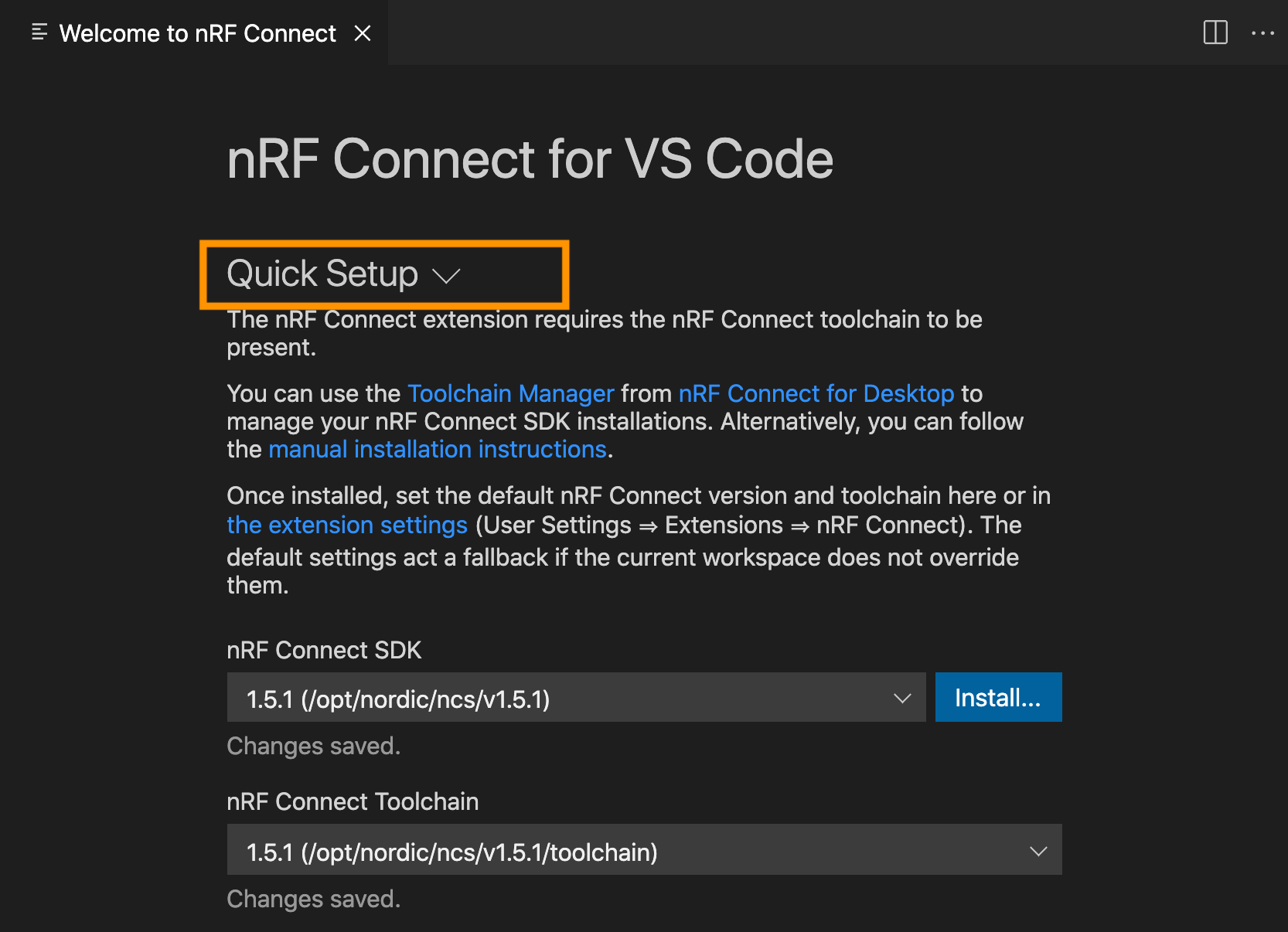Collapse the Quick Setup section chevron
1288x932 pixels.
[x=446, y=276]
